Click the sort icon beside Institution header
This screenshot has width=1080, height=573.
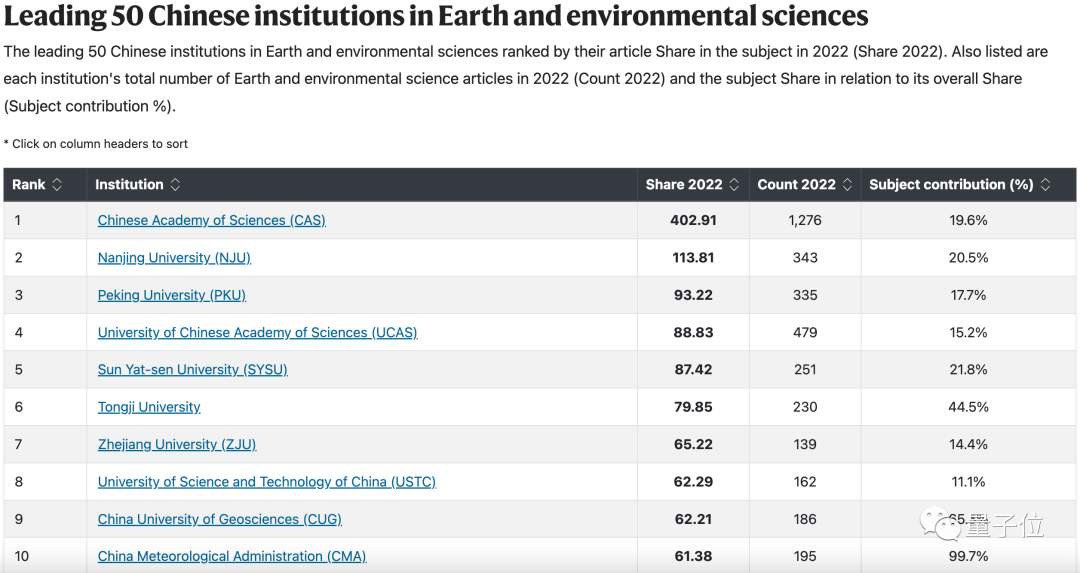tap(175, 185)
